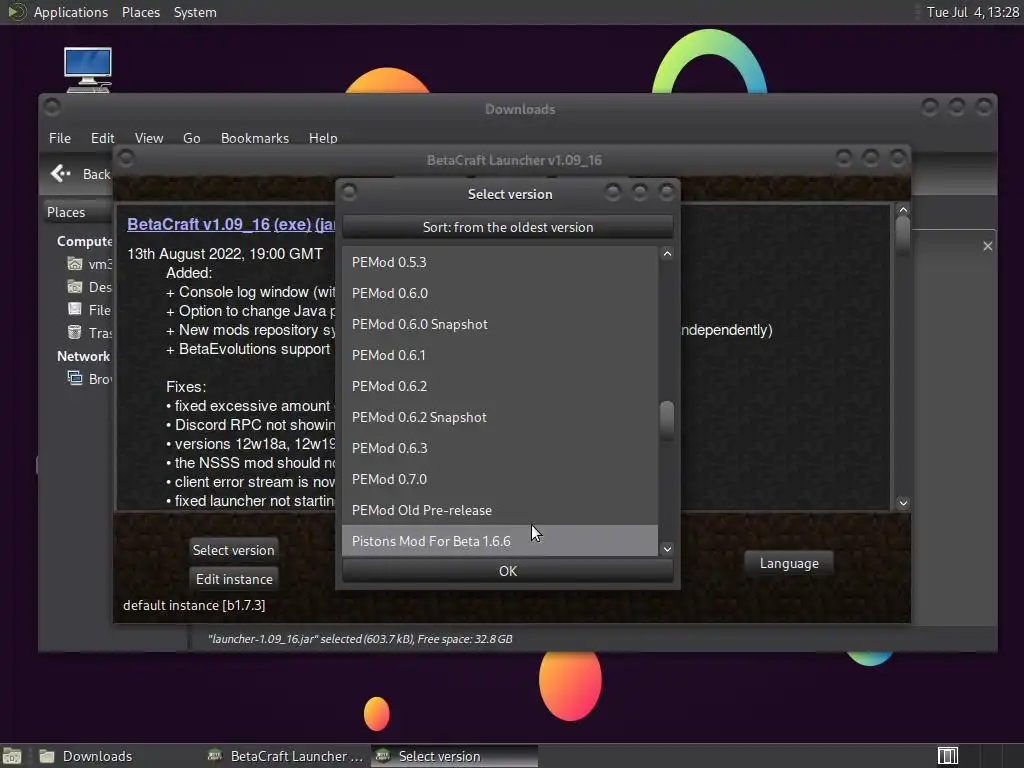This screenshot has height=768, width=1024.
Task: Click the Network heading in sidebar
Action: point(83,356)
